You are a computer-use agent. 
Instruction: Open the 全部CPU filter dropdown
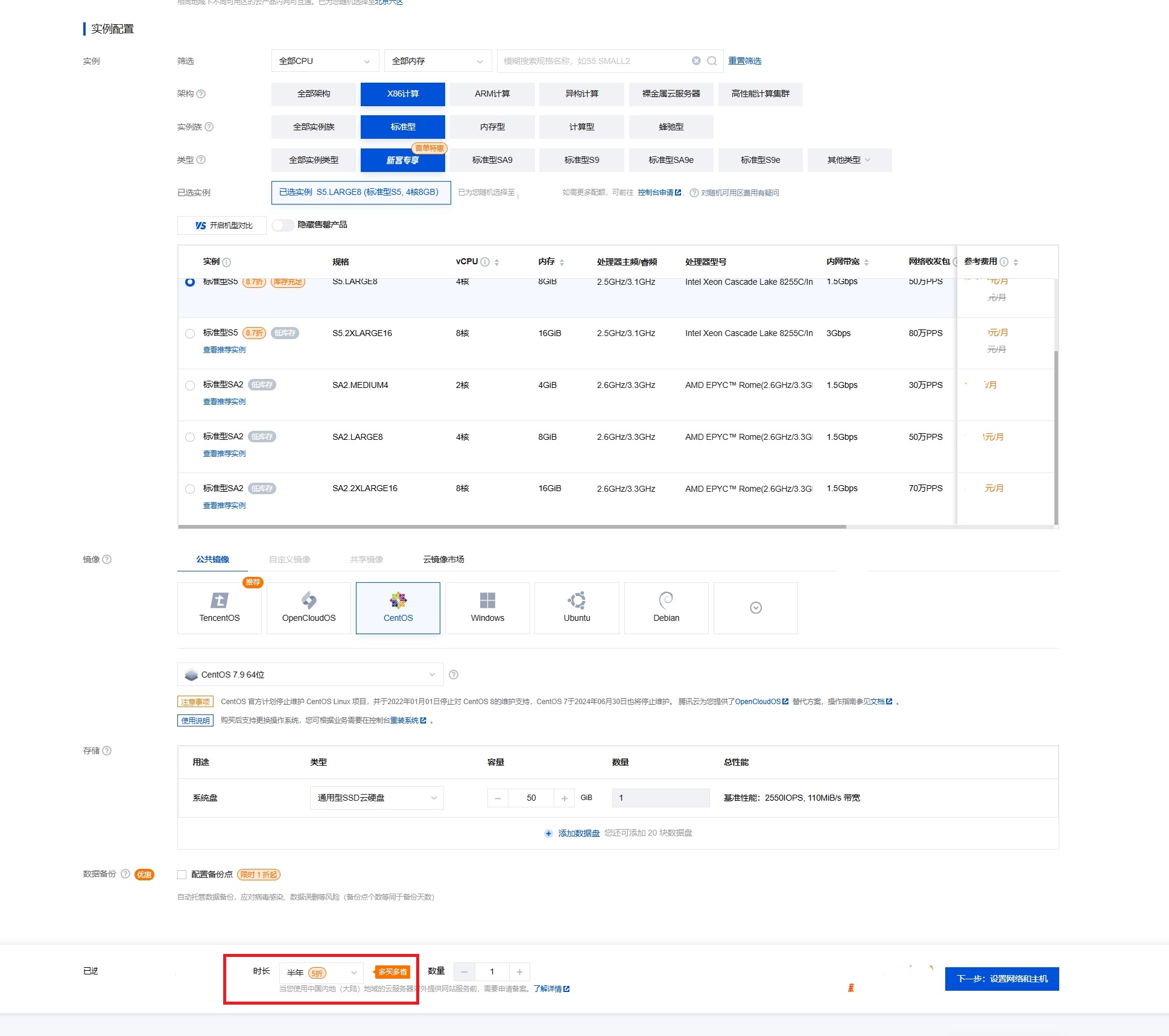coord(325,61)
